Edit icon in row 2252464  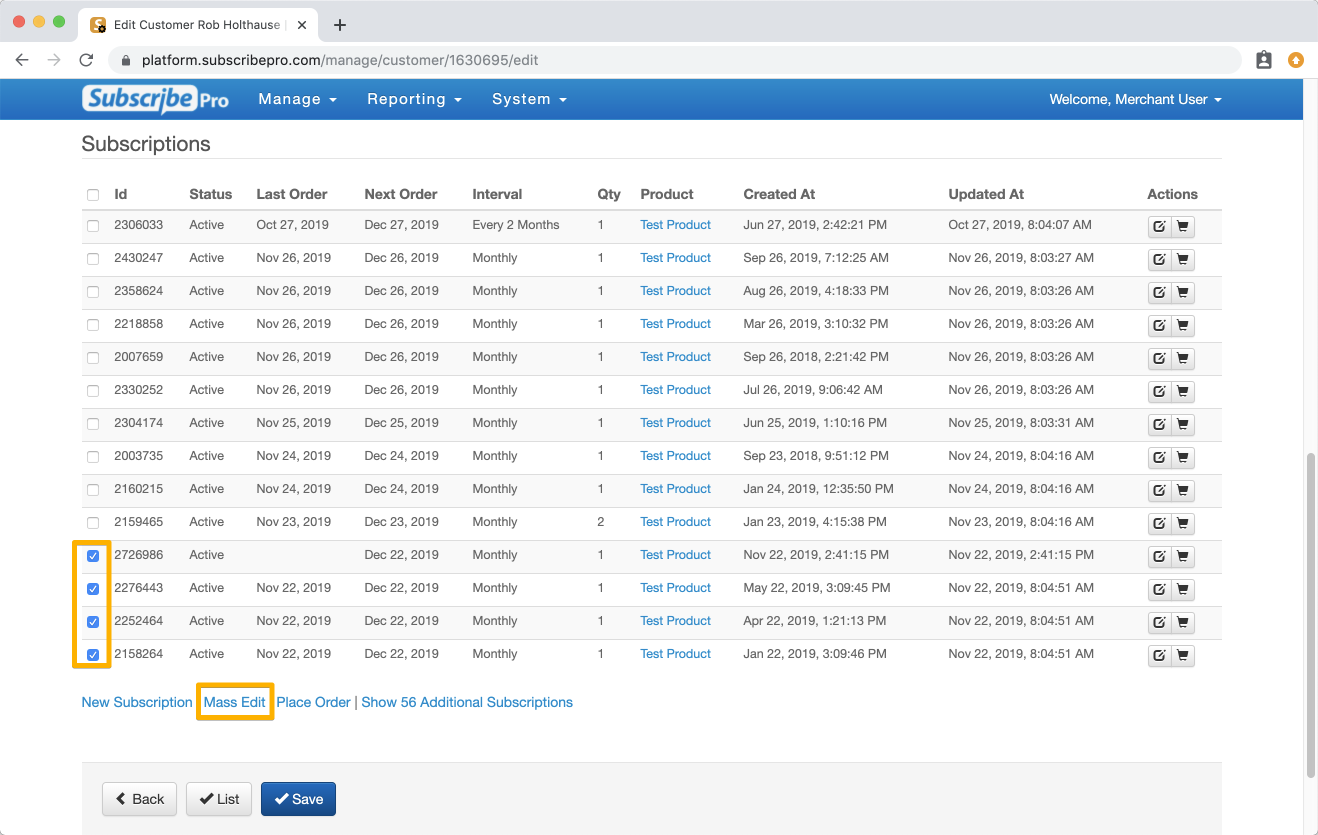click(1159, 623)
